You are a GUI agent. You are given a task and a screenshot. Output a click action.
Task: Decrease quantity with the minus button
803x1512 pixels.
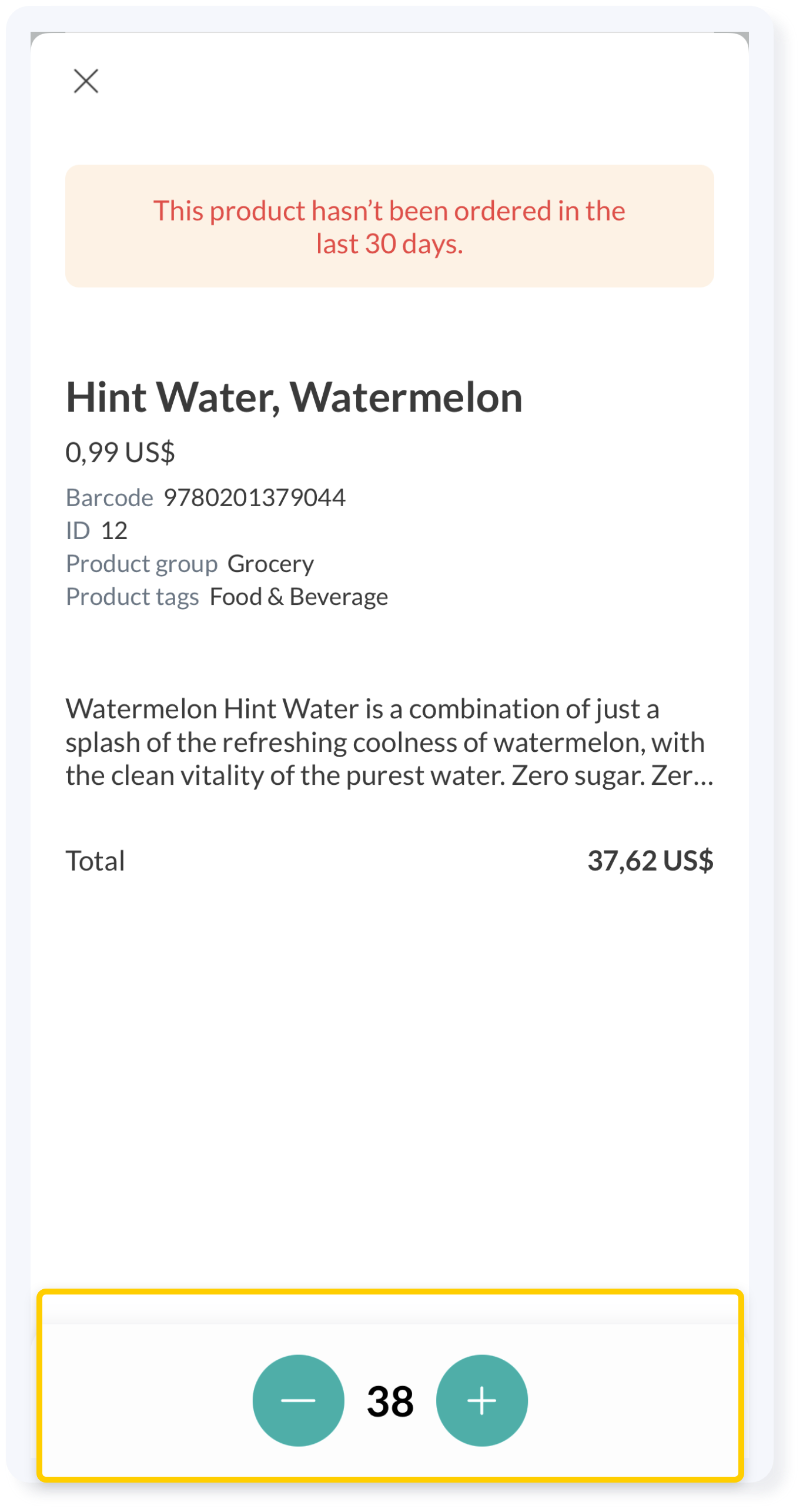299,1400
